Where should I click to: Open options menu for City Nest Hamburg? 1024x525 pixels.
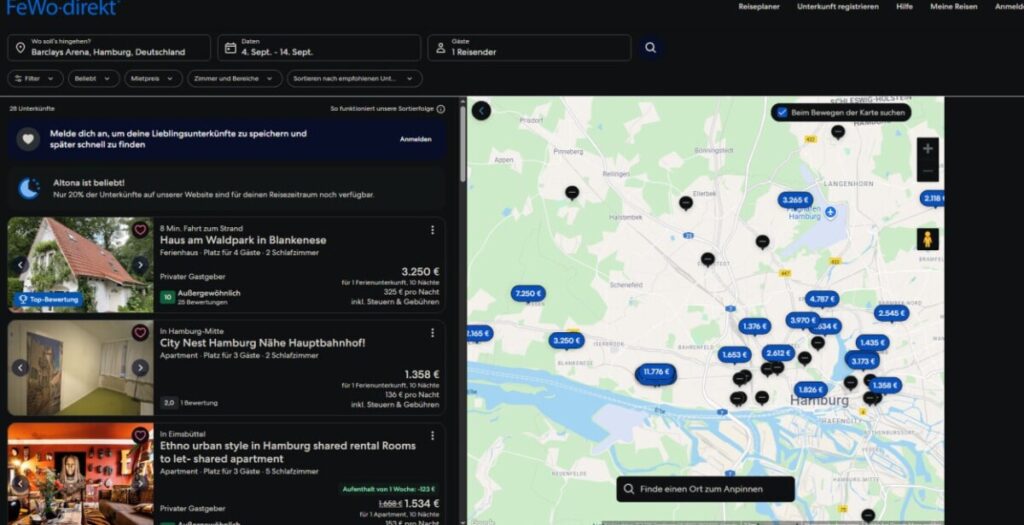point(432,332)
